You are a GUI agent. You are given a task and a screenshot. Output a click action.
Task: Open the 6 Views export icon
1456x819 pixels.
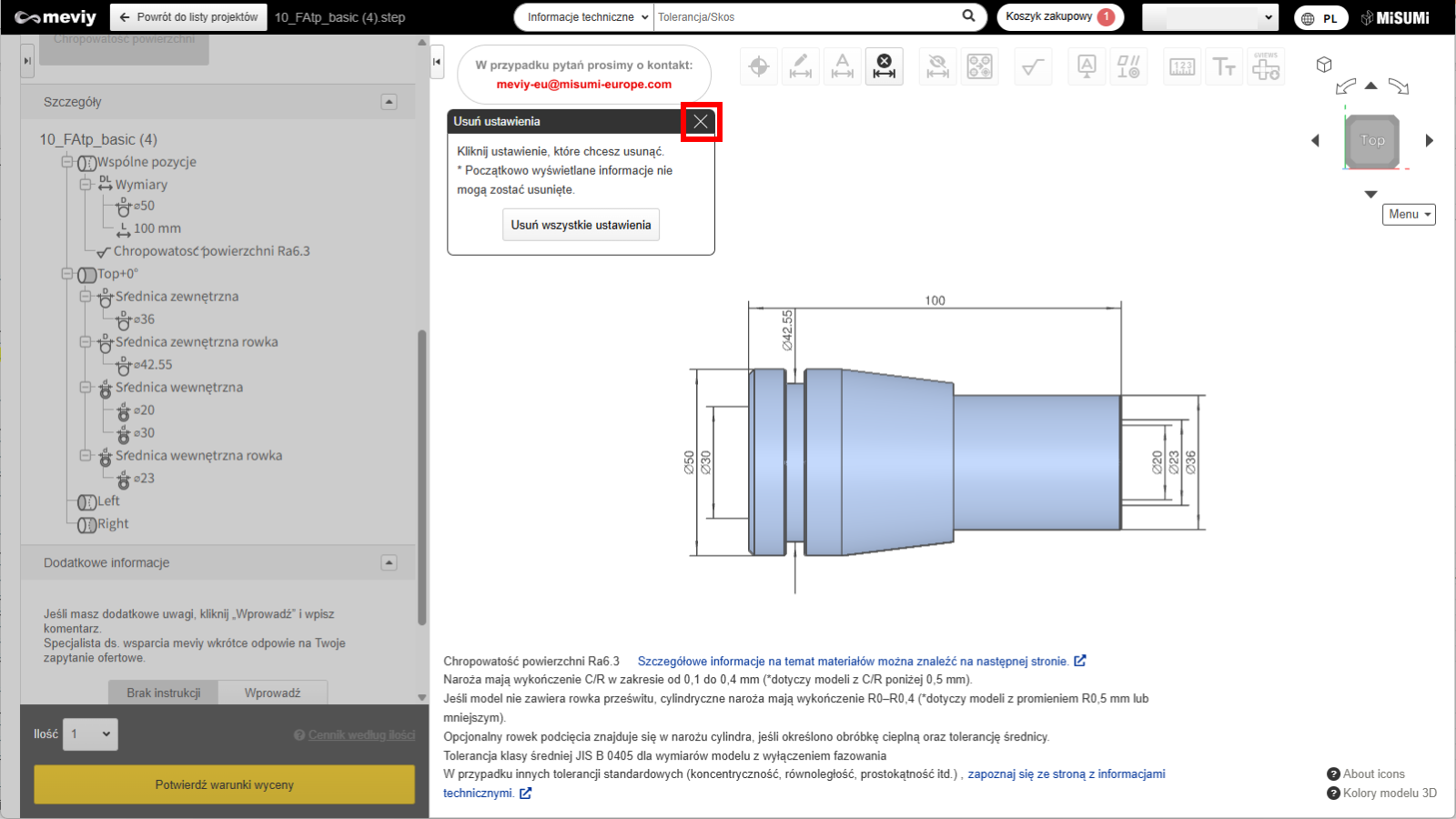(1266, 66)
